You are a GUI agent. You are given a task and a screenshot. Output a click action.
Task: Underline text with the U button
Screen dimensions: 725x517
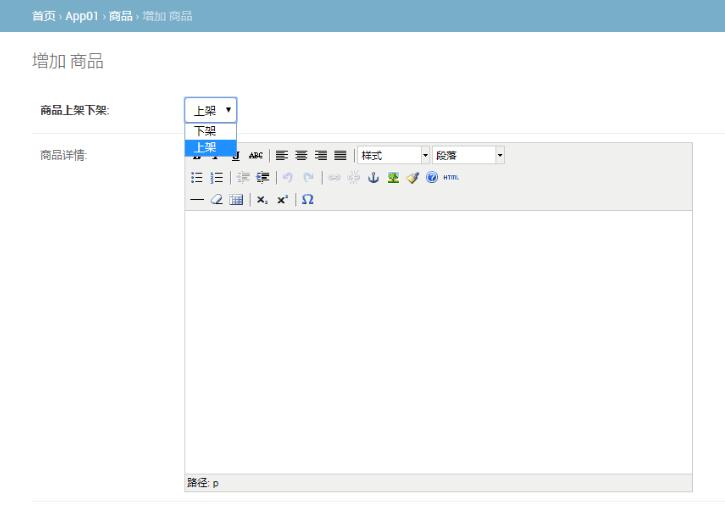236,156
